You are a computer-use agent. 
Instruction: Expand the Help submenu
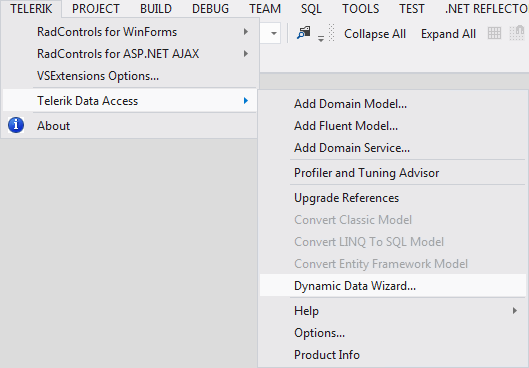point(393,311)
